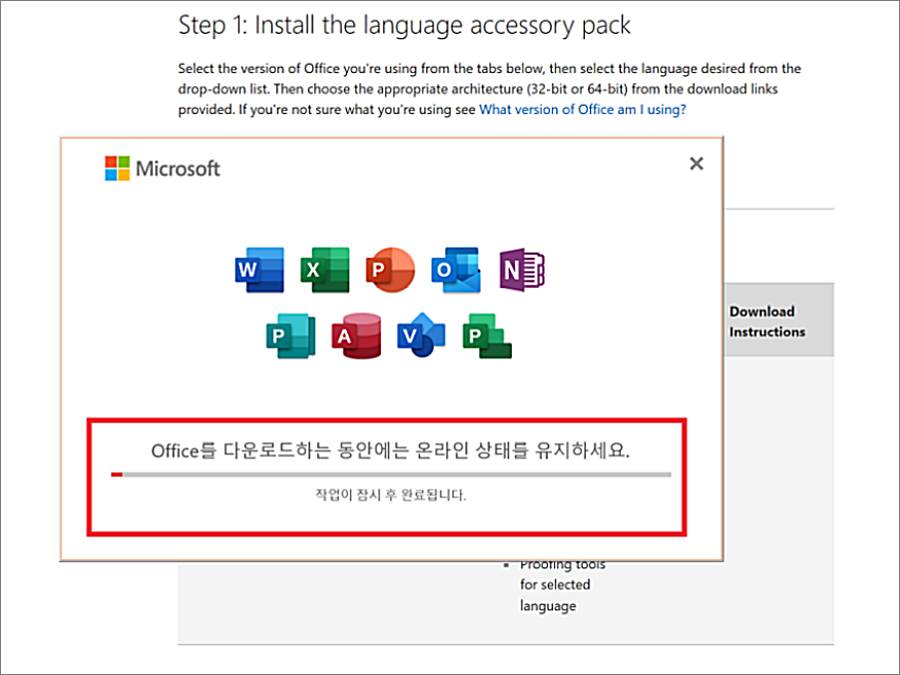The width and height of the screenshot is (900, 675).
Task: Click the 'for selected language' text on webpage
Action: [555, 595]
